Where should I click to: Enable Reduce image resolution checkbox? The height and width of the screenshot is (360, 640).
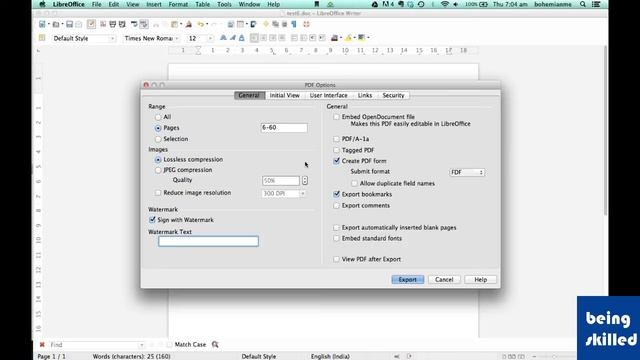(x=158, y=193)
